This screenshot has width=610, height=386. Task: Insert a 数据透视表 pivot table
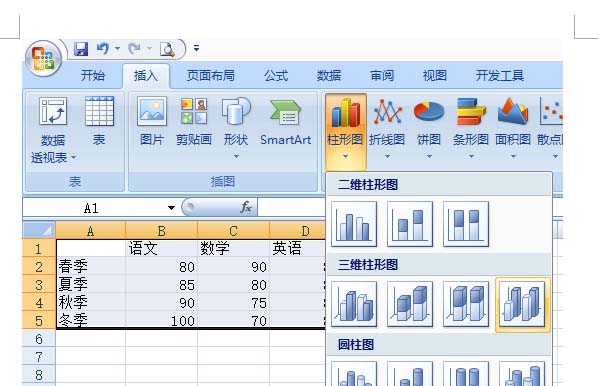point(53,130)
